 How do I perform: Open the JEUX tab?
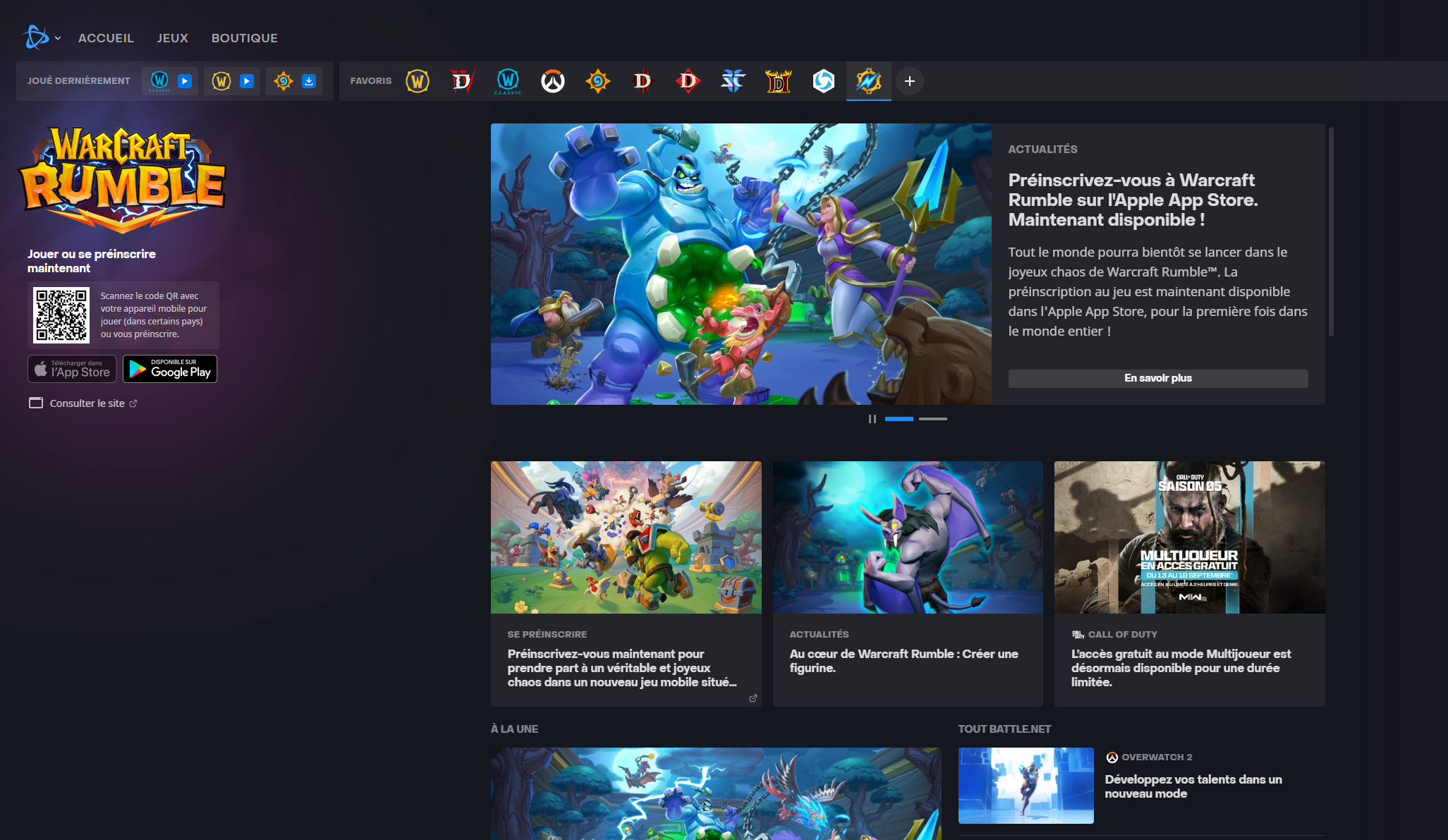172,38
